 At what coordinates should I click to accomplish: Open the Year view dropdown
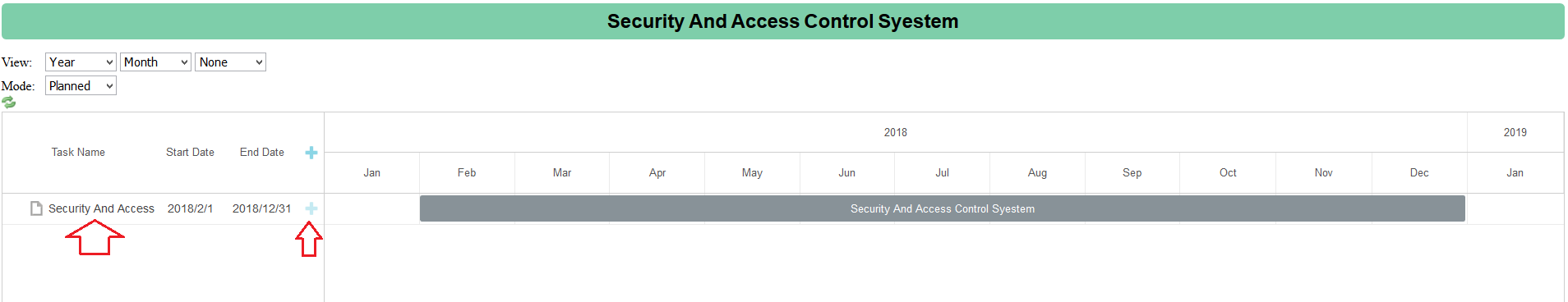point(81,62)
